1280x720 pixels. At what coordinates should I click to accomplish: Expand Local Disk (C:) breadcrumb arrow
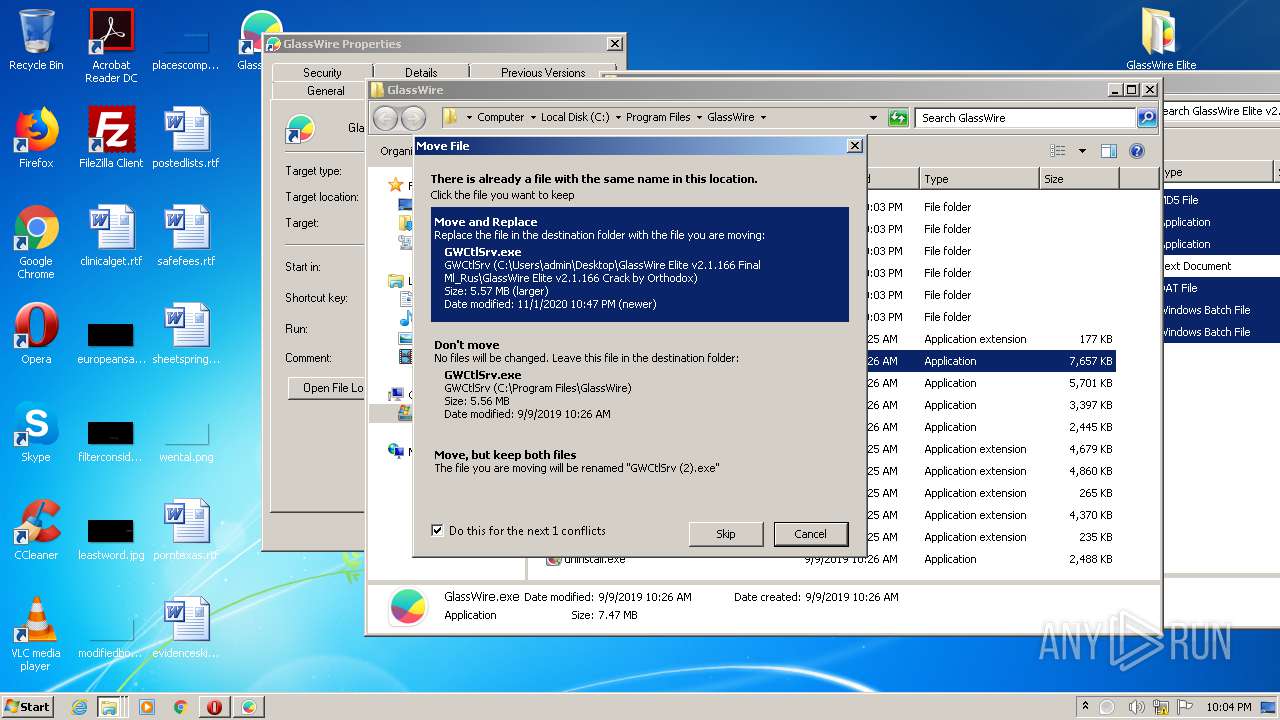tap(618, 118)
